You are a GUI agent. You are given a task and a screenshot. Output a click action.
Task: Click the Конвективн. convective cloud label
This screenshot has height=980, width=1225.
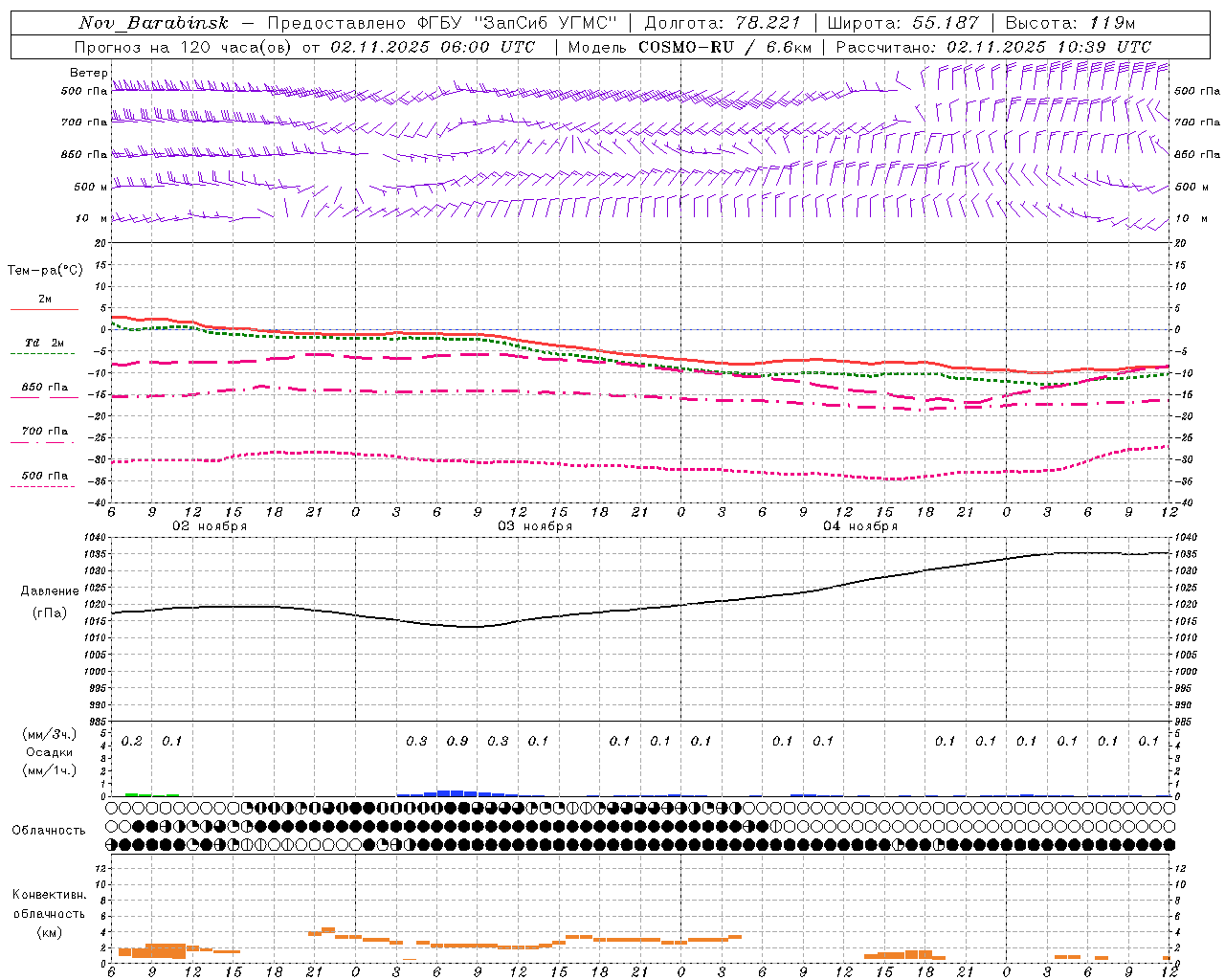[49, 895]
